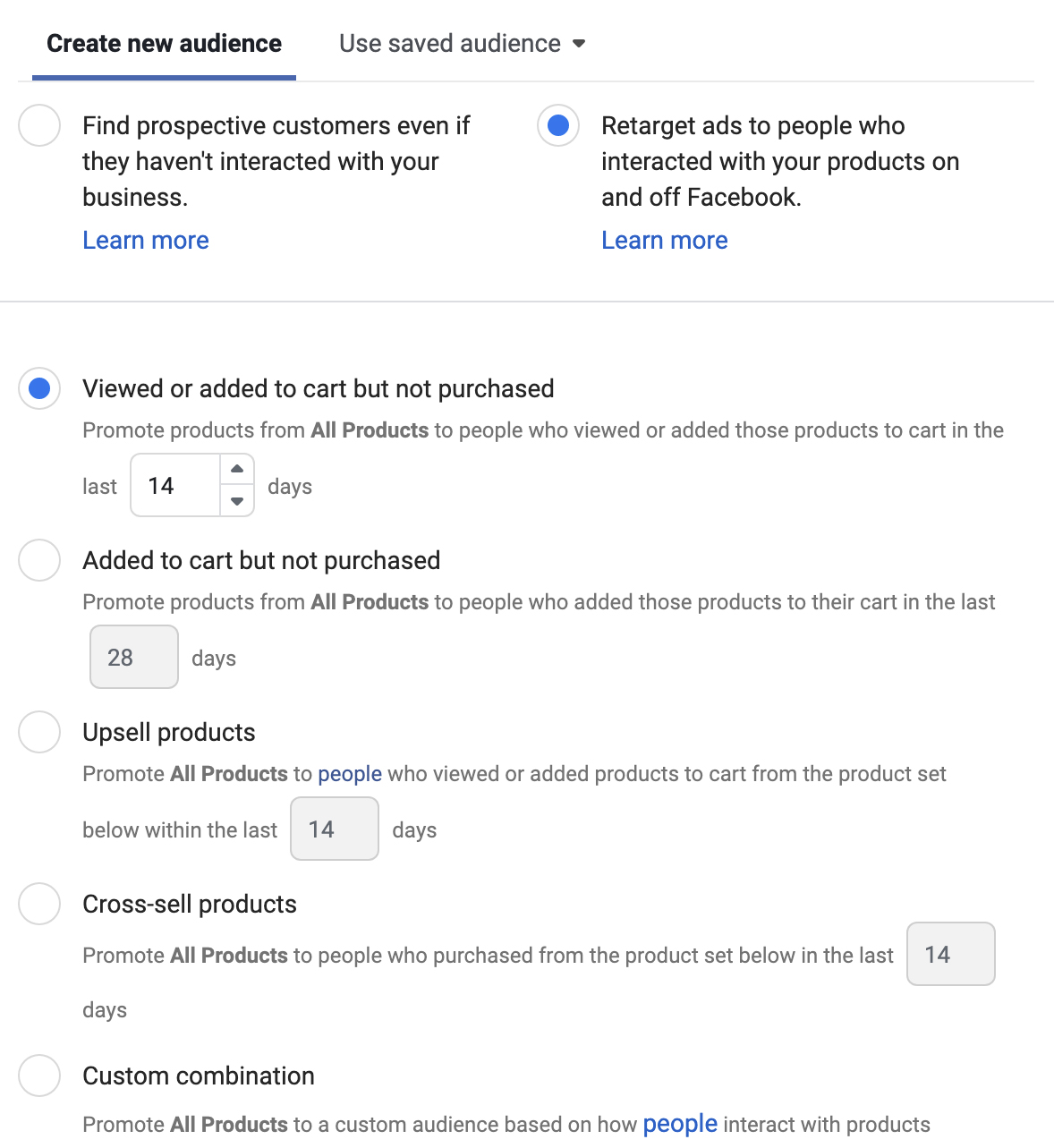1054x1148 pixels.
Task: Click the 14 days input for viewed products
Action: (176, 486)
